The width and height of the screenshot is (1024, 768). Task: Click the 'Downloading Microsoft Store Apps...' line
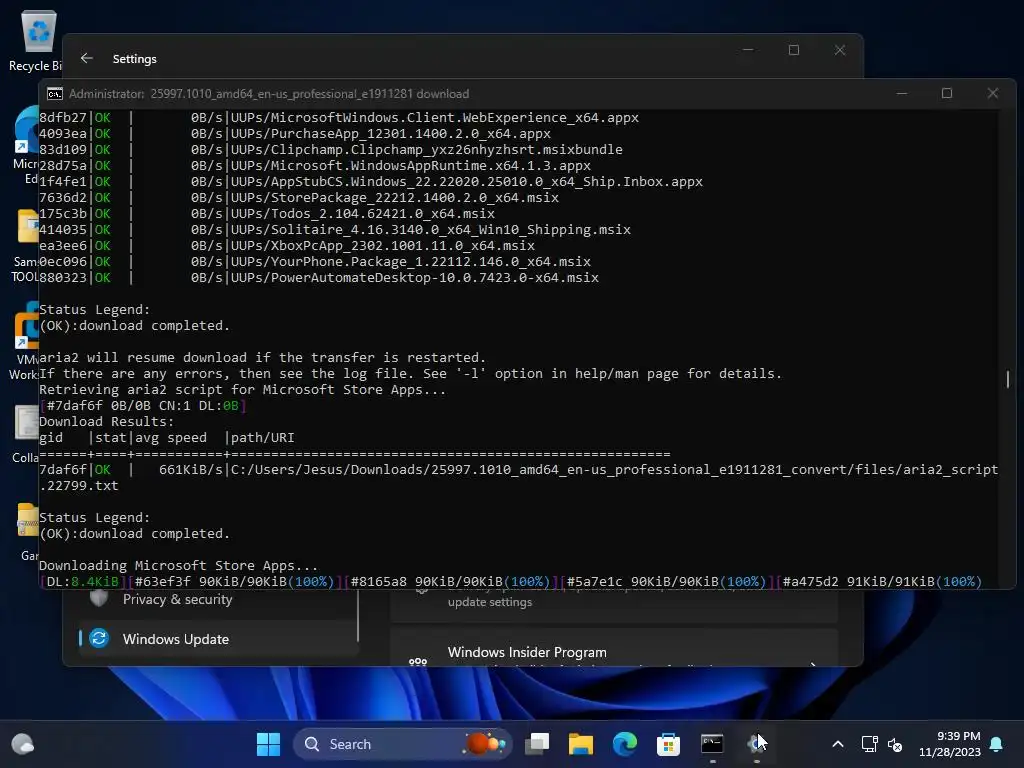tap(178, 566)
